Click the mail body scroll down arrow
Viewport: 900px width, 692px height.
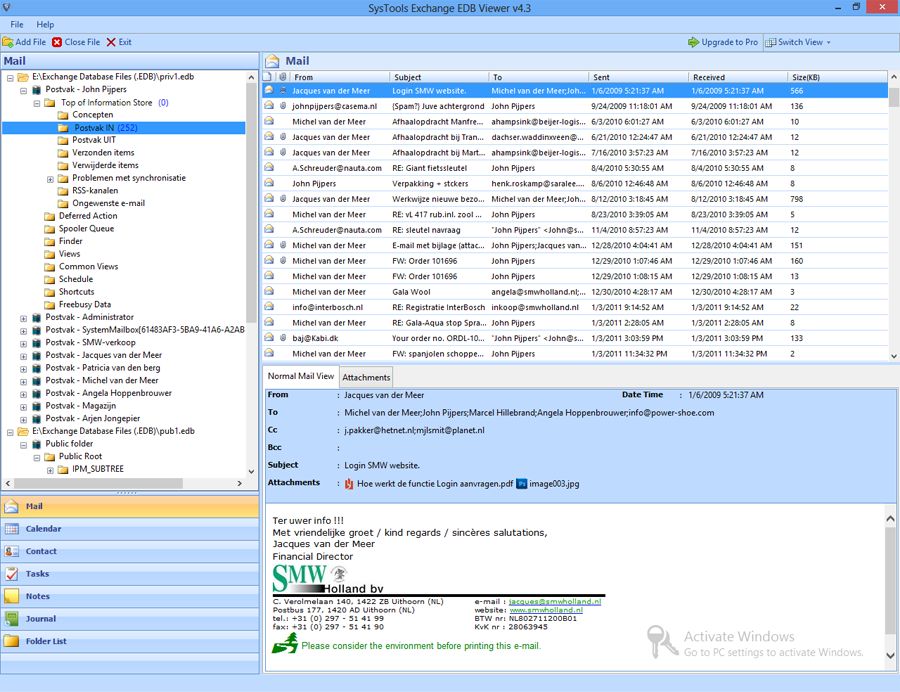coord(890,655)
